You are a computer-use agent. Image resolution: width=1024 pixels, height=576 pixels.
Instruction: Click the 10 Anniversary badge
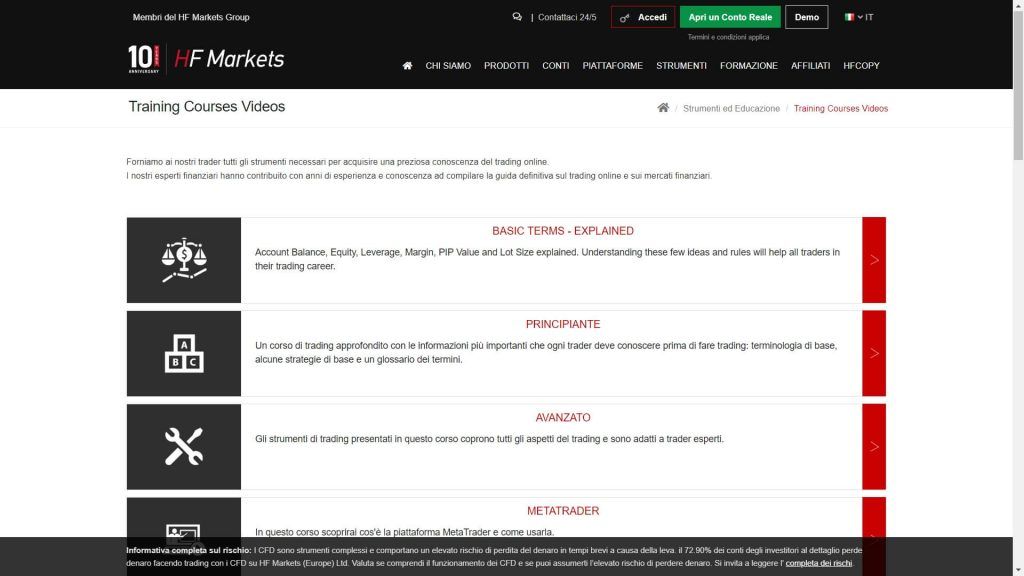point(144,59)
